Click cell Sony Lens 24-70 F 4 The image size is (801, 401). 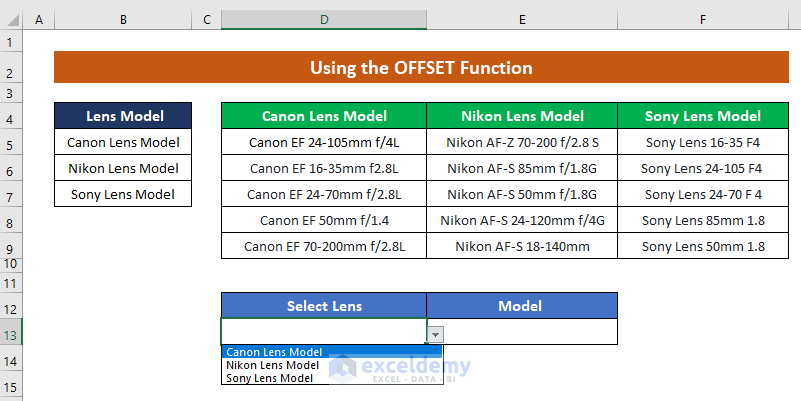click(702, 194)
